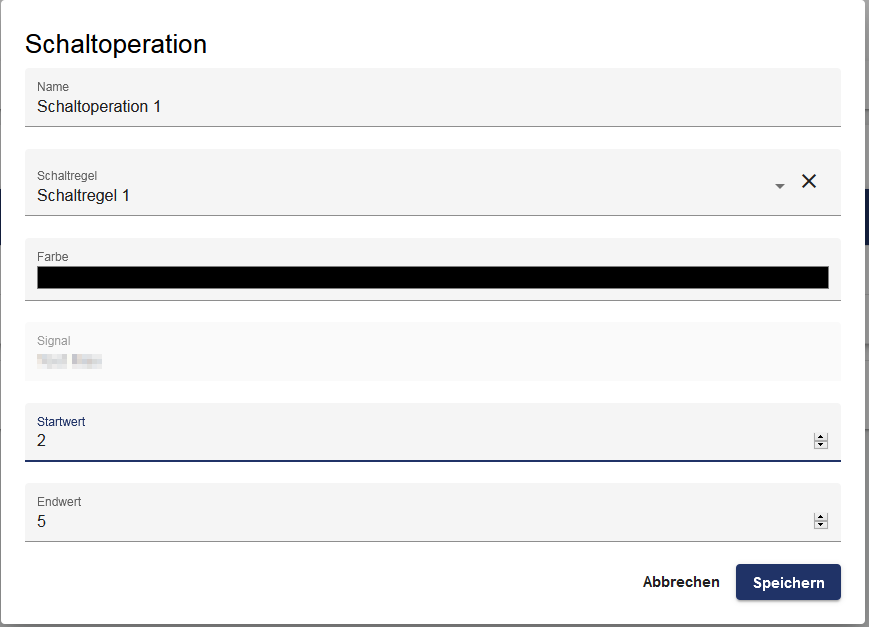Click the Name field label
The width and height of the screenshot is (869, 627).
click(x=53, y=87)
